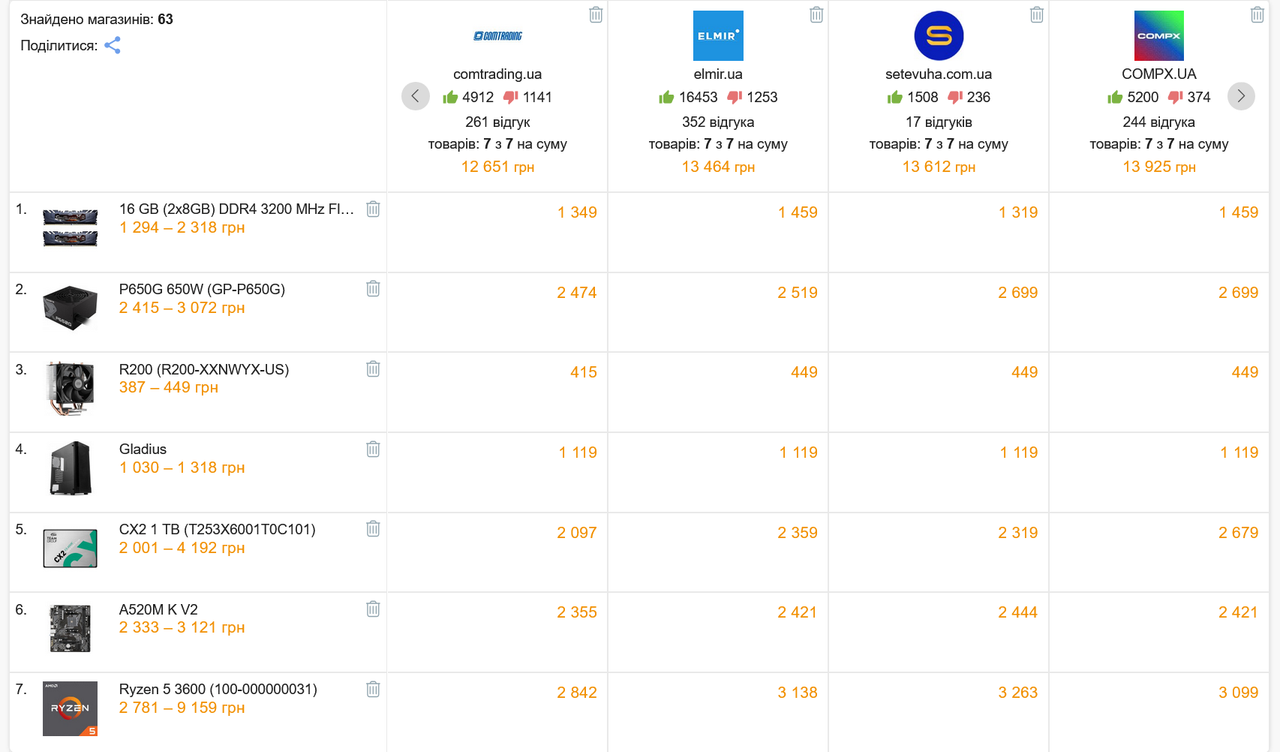Delete the Gladius case from the list

373,449
